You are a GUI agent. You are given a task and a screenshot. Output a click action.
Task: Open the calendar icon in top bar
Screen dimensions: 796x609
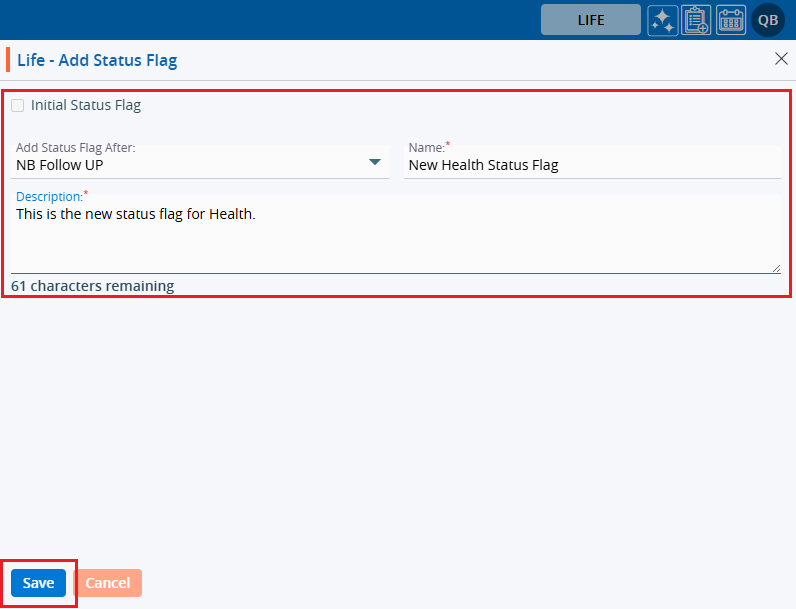(x=731, y=20)
